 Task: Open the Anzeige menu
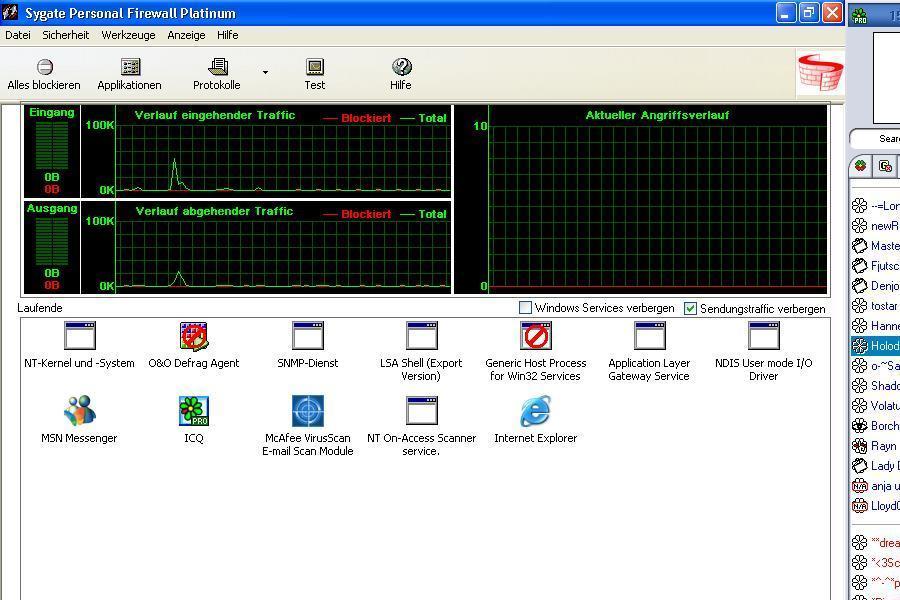click(186, 35)
